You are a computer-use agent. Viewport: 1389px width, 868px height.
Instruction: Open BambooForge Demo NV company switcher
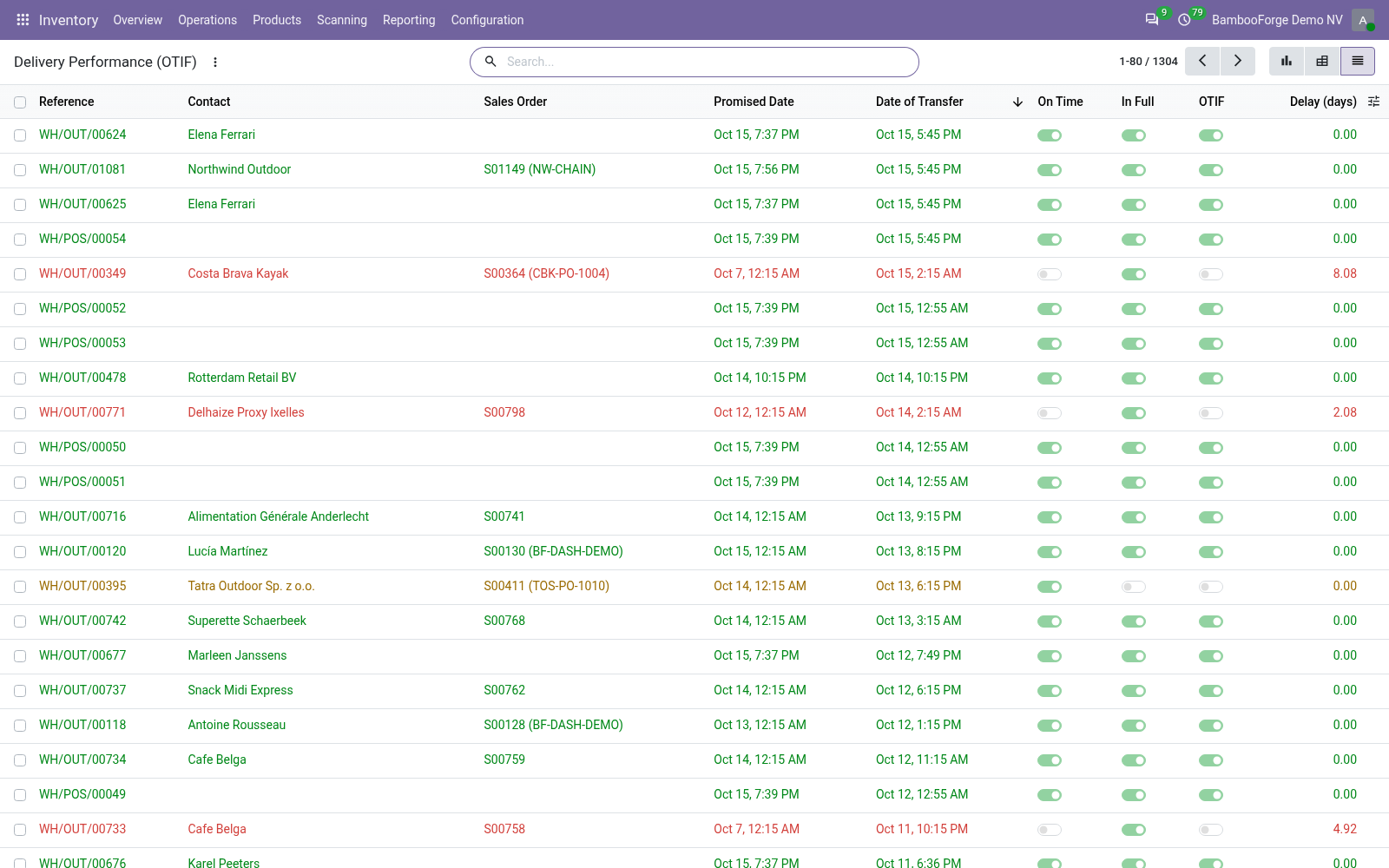click(x=1277, y=19)
